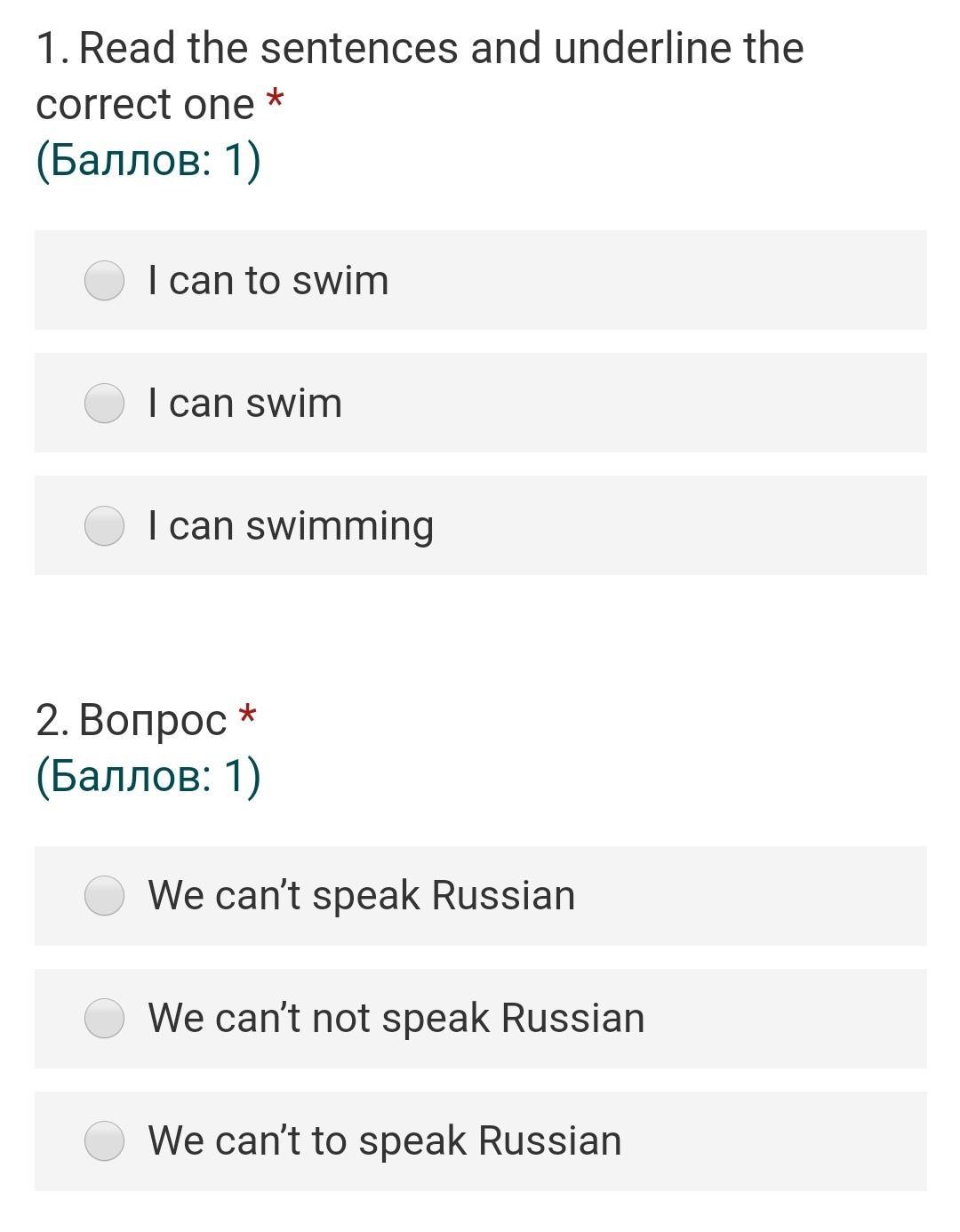This screenshot has height=1232, width=960.
Task: Click the 'Read the sentences' question heading
Action: tap(420, 76)
